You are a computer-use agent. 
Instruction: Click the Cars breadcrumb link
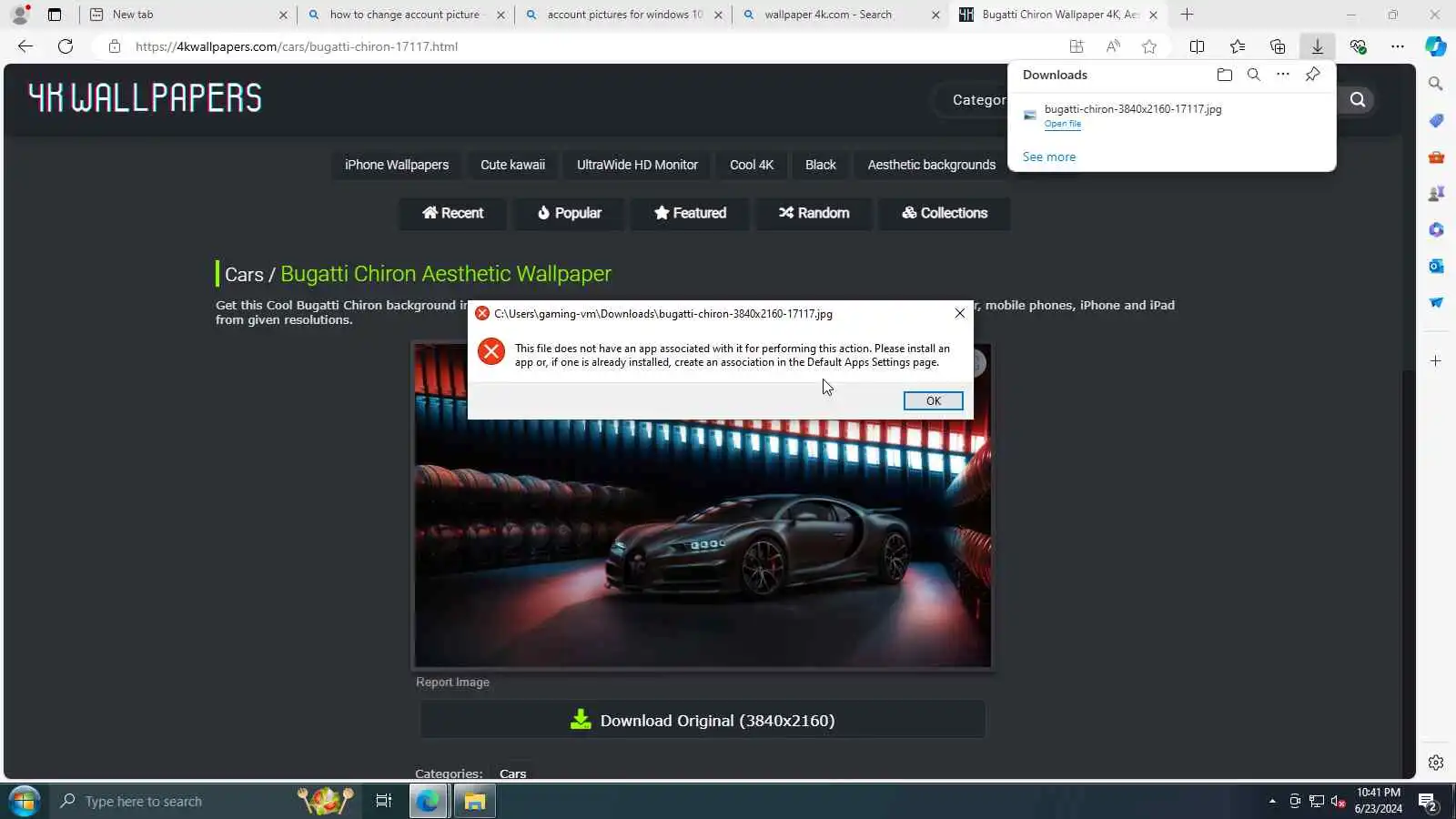pyautogui.click(x=244, y=274)
